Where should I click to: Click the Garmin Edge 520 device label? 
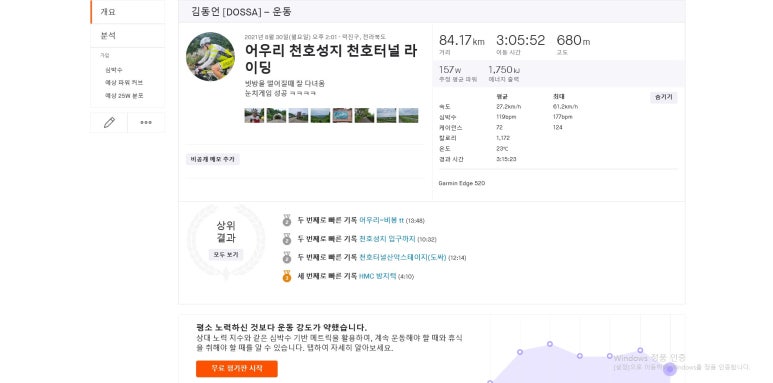tap(462, 183)
